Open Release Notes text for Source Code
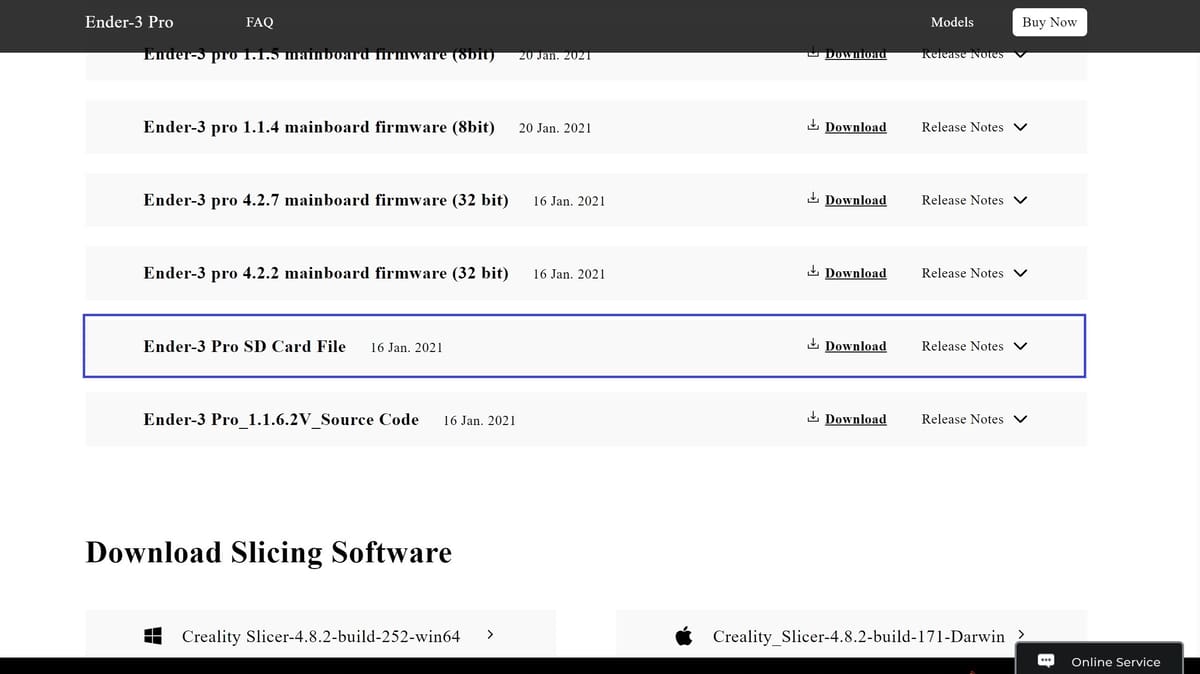The height and width of the screenshot is (674, 1200). click(x=962, y=419)
